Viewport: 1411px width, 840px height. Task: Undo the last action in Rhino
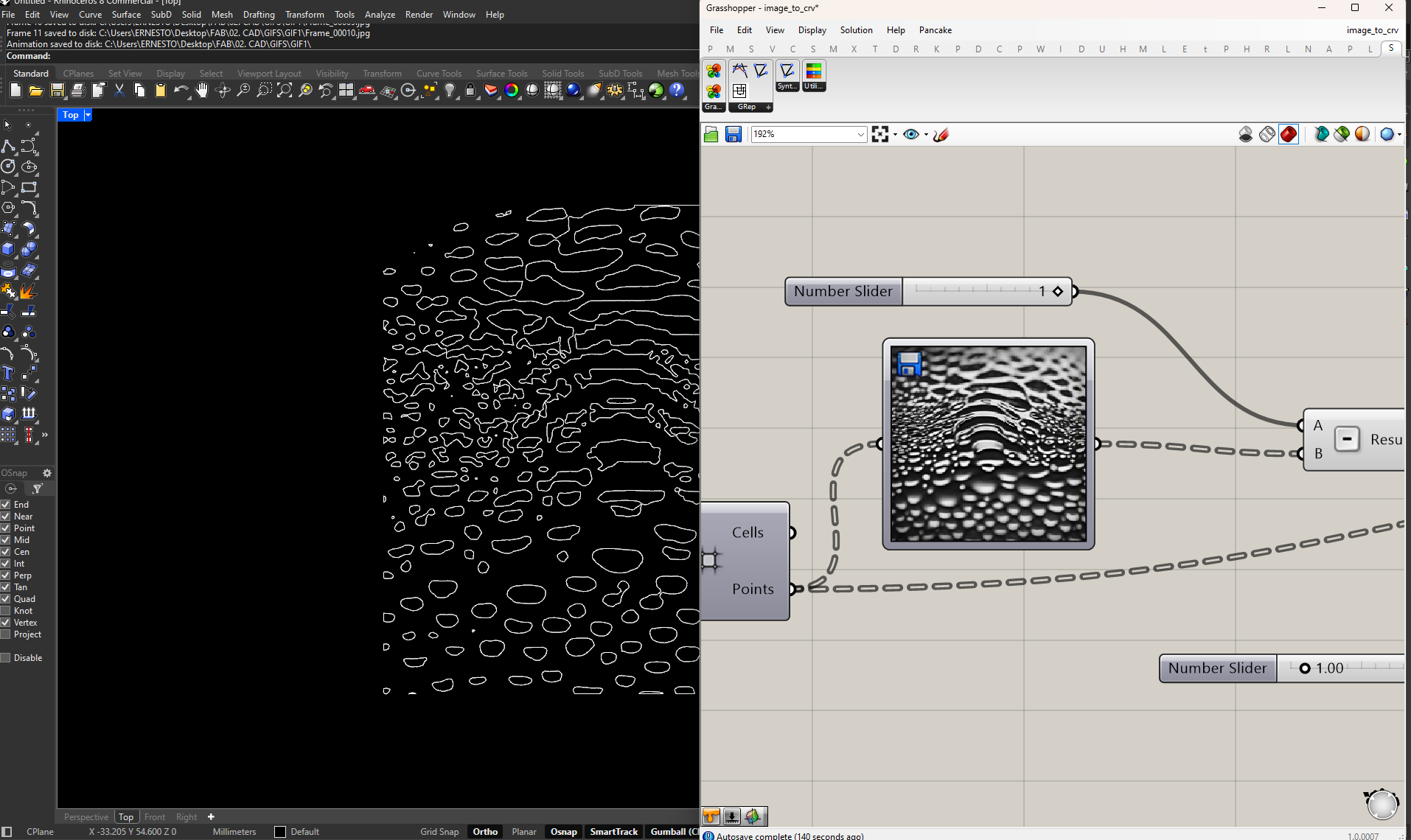[x=181, y=91]
